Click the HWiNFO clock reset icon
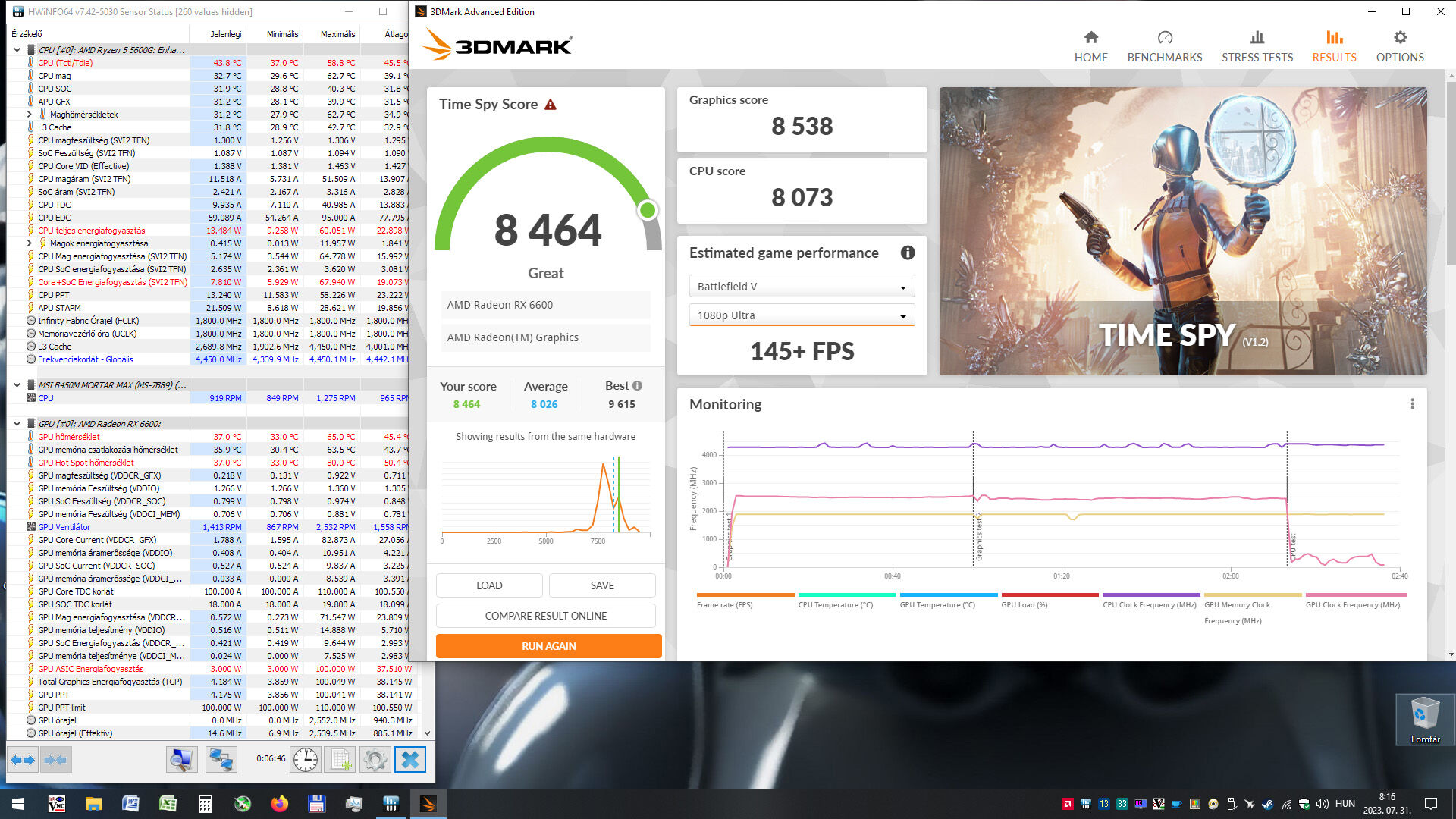The height and width of the screenshot is (819, 1456). tap(306, 759)
